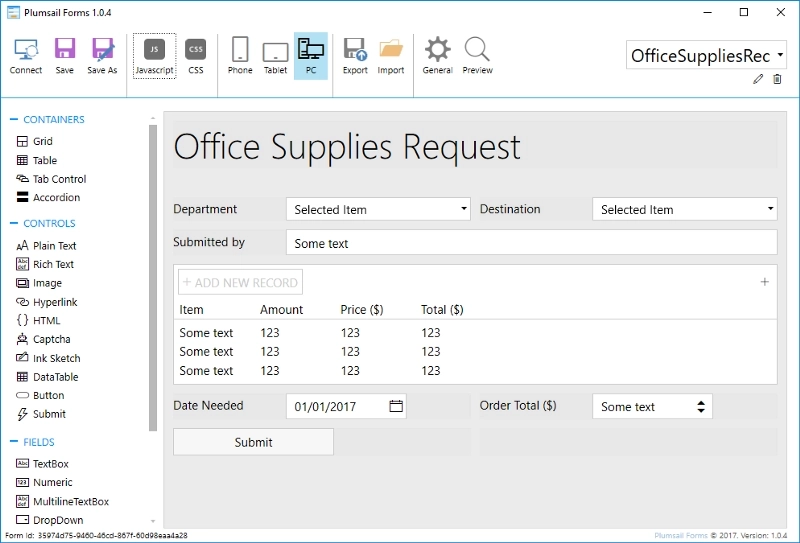
Task: Choose the Button control
Action: click(x=40, y=396)
